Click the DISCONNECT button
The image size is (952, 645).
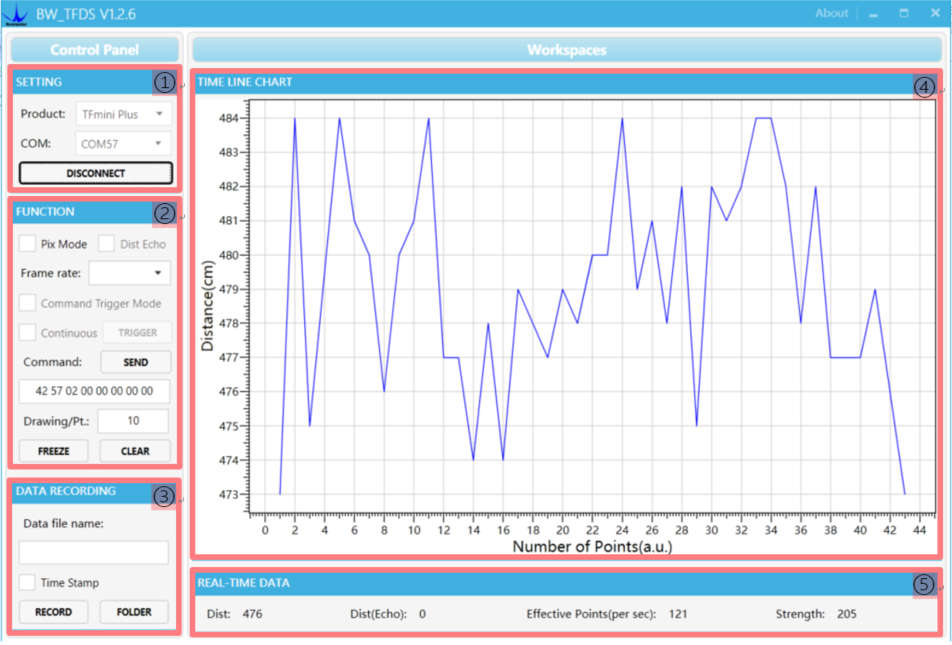pos(96,173)
